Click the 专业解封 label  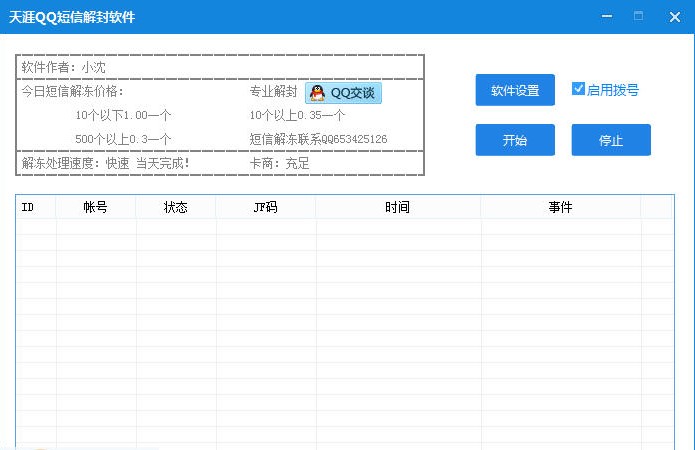273,91
